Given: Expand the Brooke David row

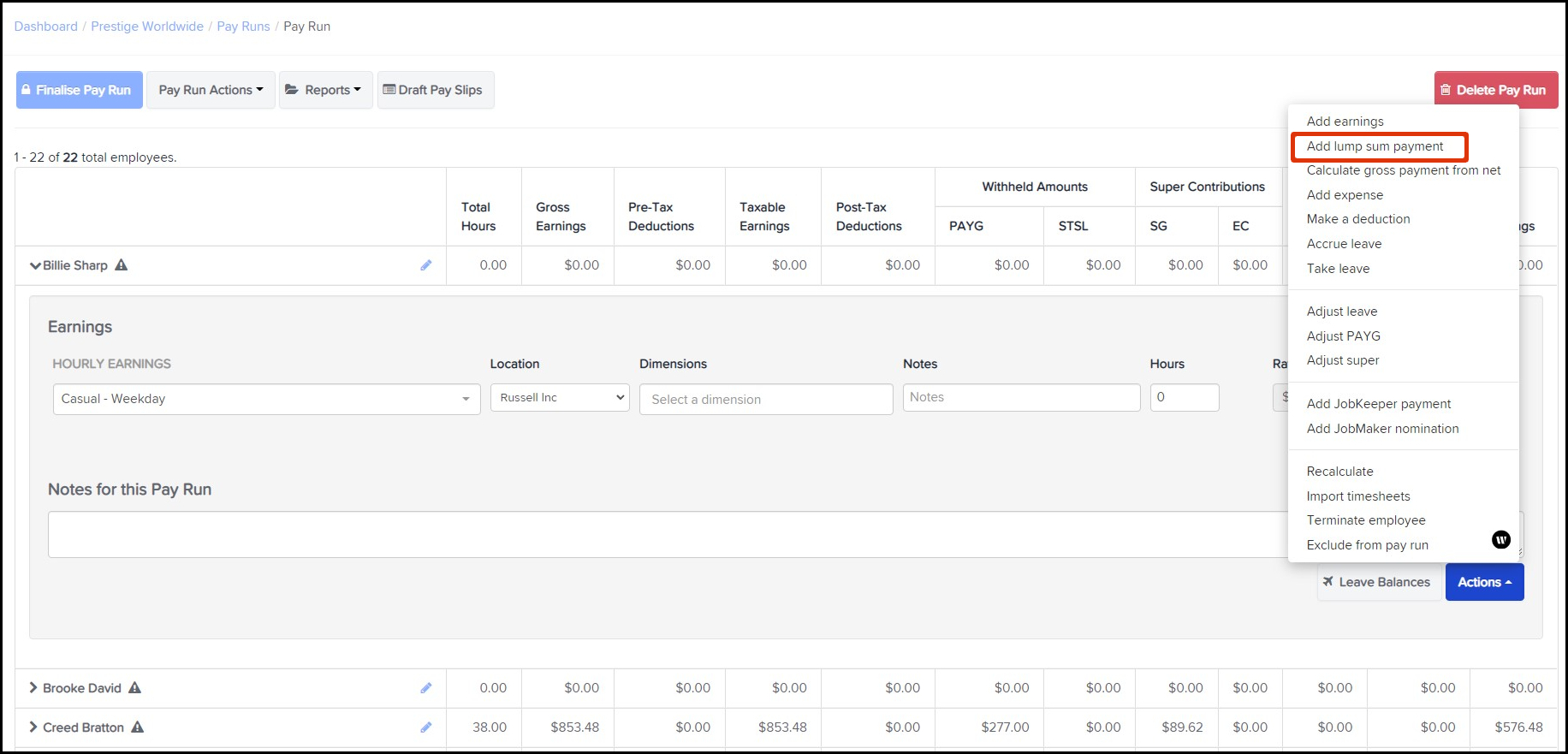Looking at the screenshot, I should click(x=33, y=688).
